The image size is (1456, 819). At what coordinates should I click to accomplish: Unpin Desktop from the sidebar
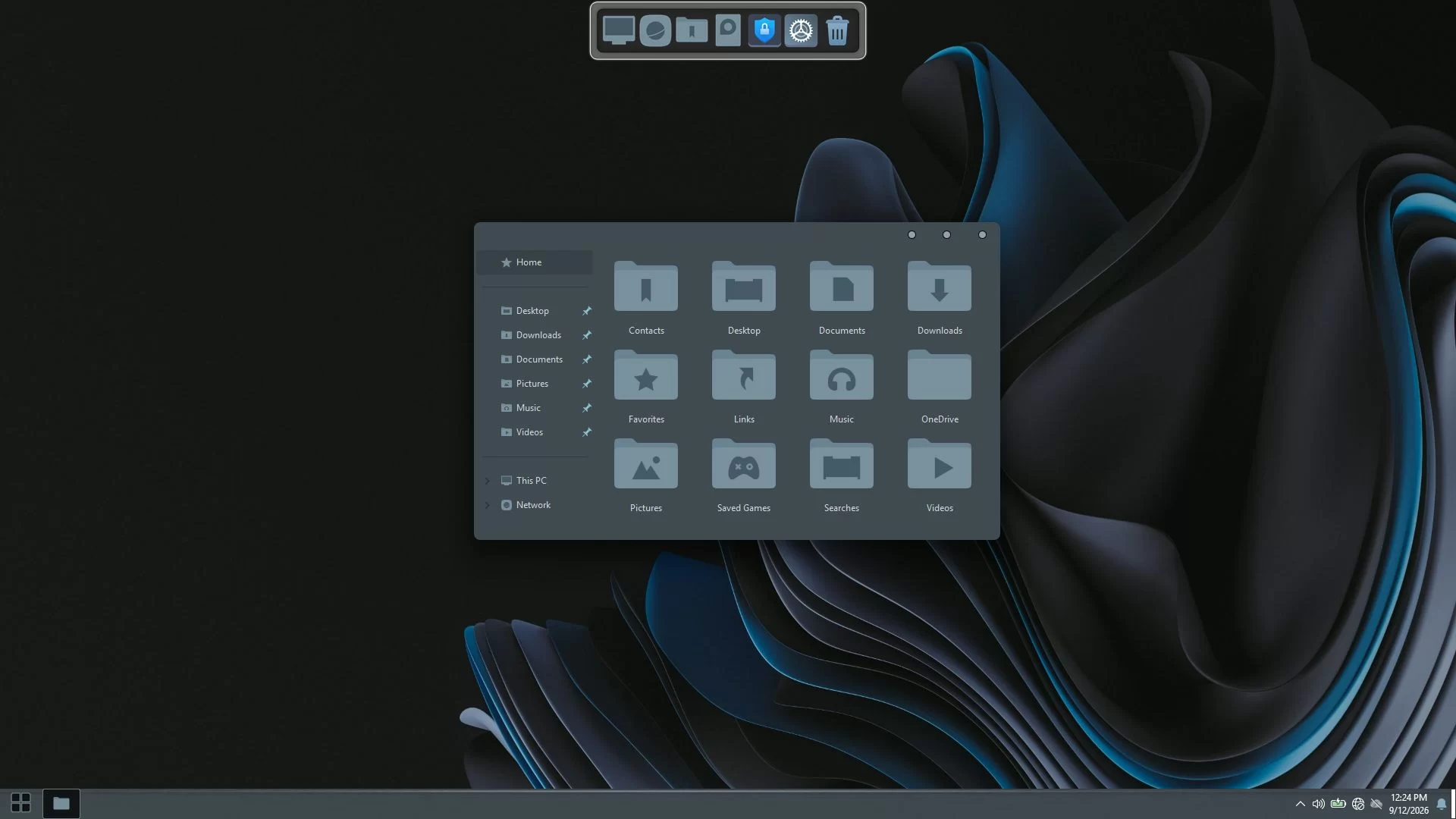pos(586,311)
